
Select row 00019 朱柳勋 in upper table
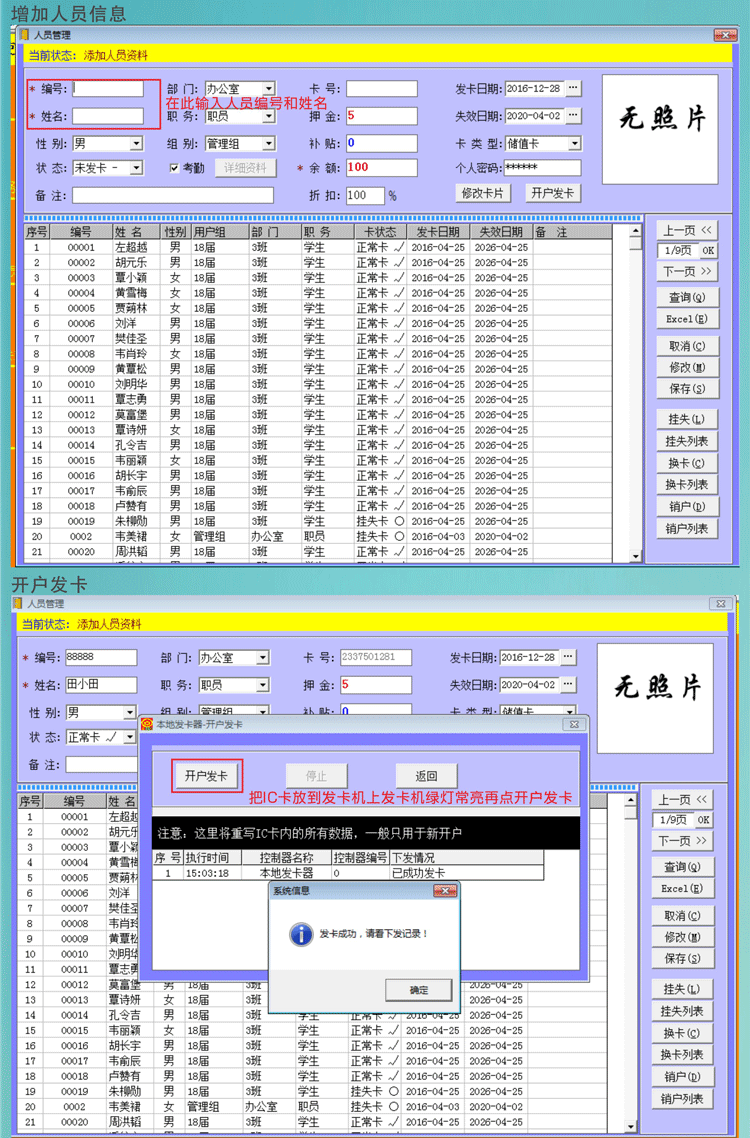[x=319, y=521]
